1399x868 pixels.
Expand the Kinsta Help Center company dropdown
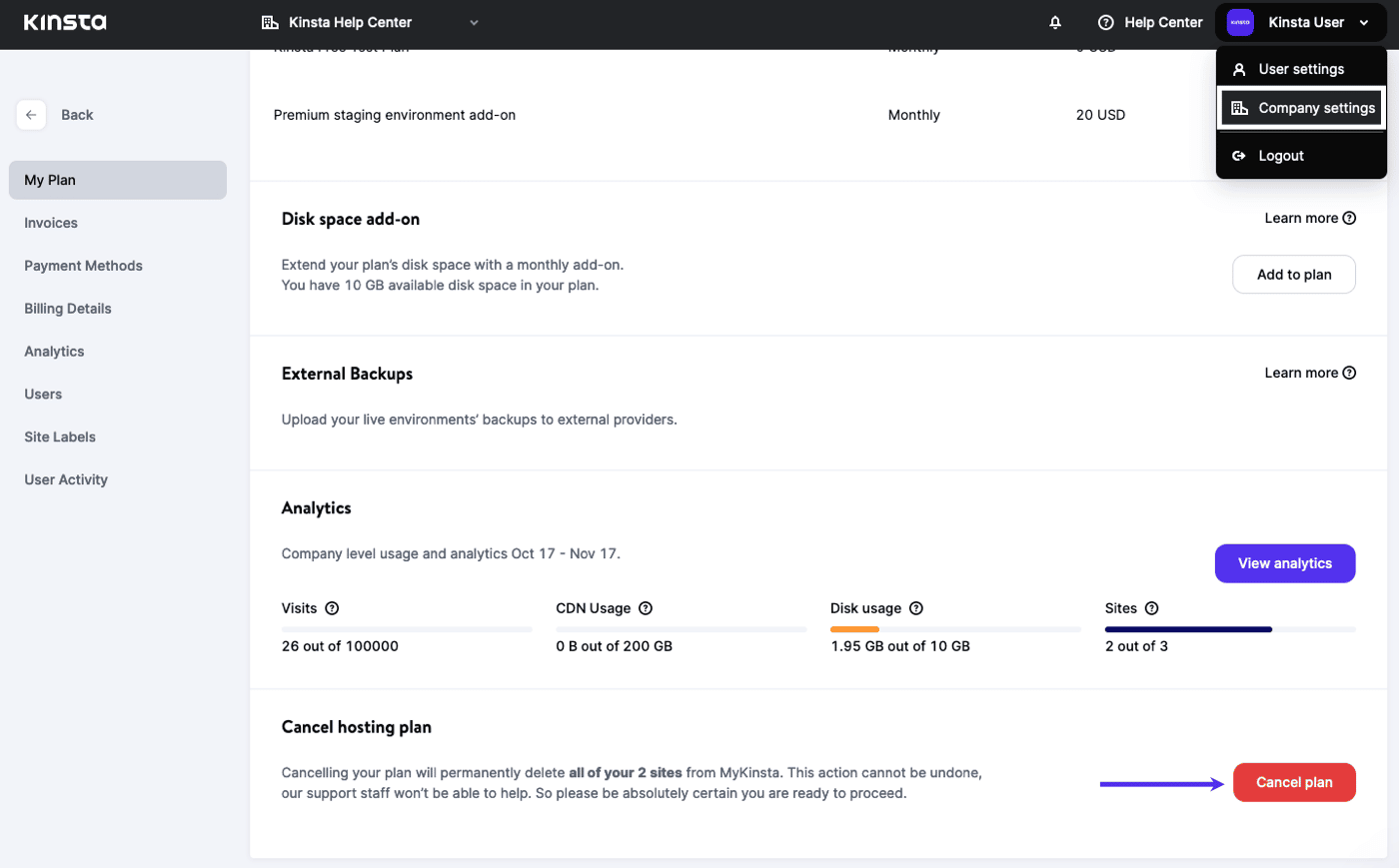point(474,22)
